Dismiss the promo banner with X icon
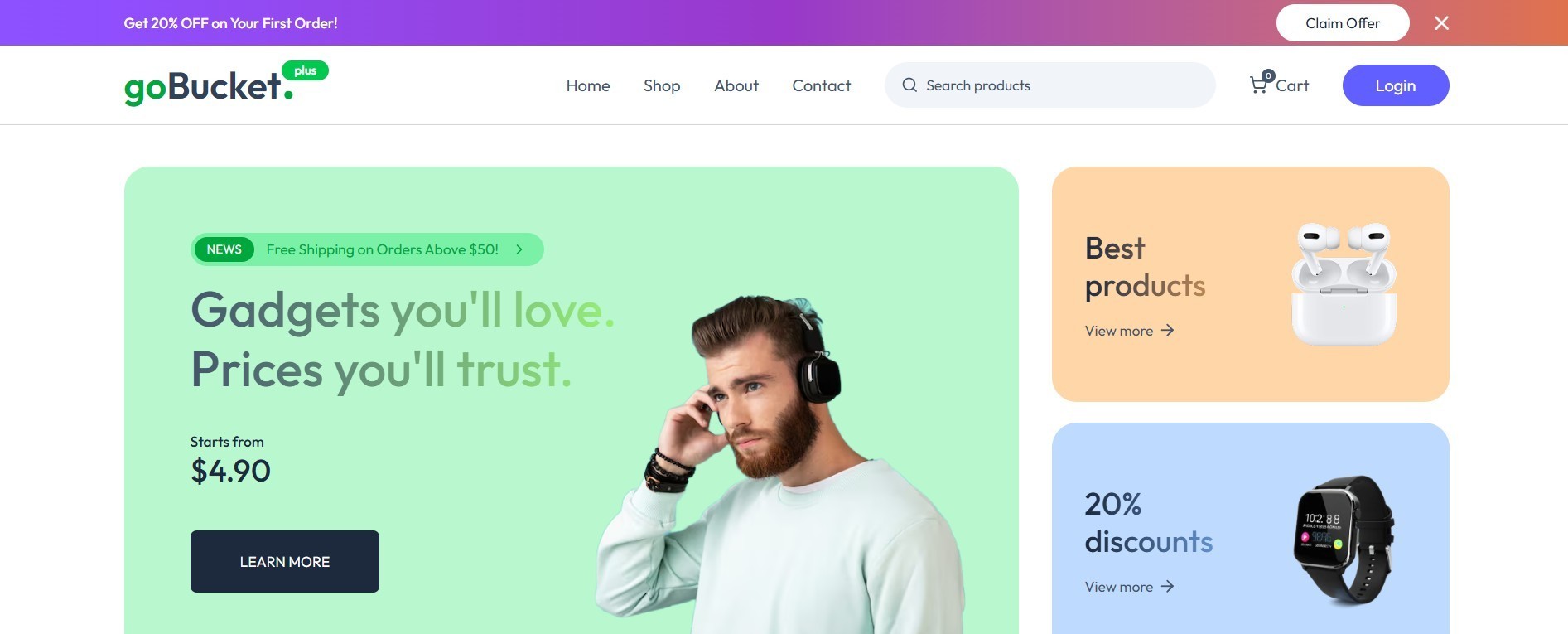 pos(1441,23)
